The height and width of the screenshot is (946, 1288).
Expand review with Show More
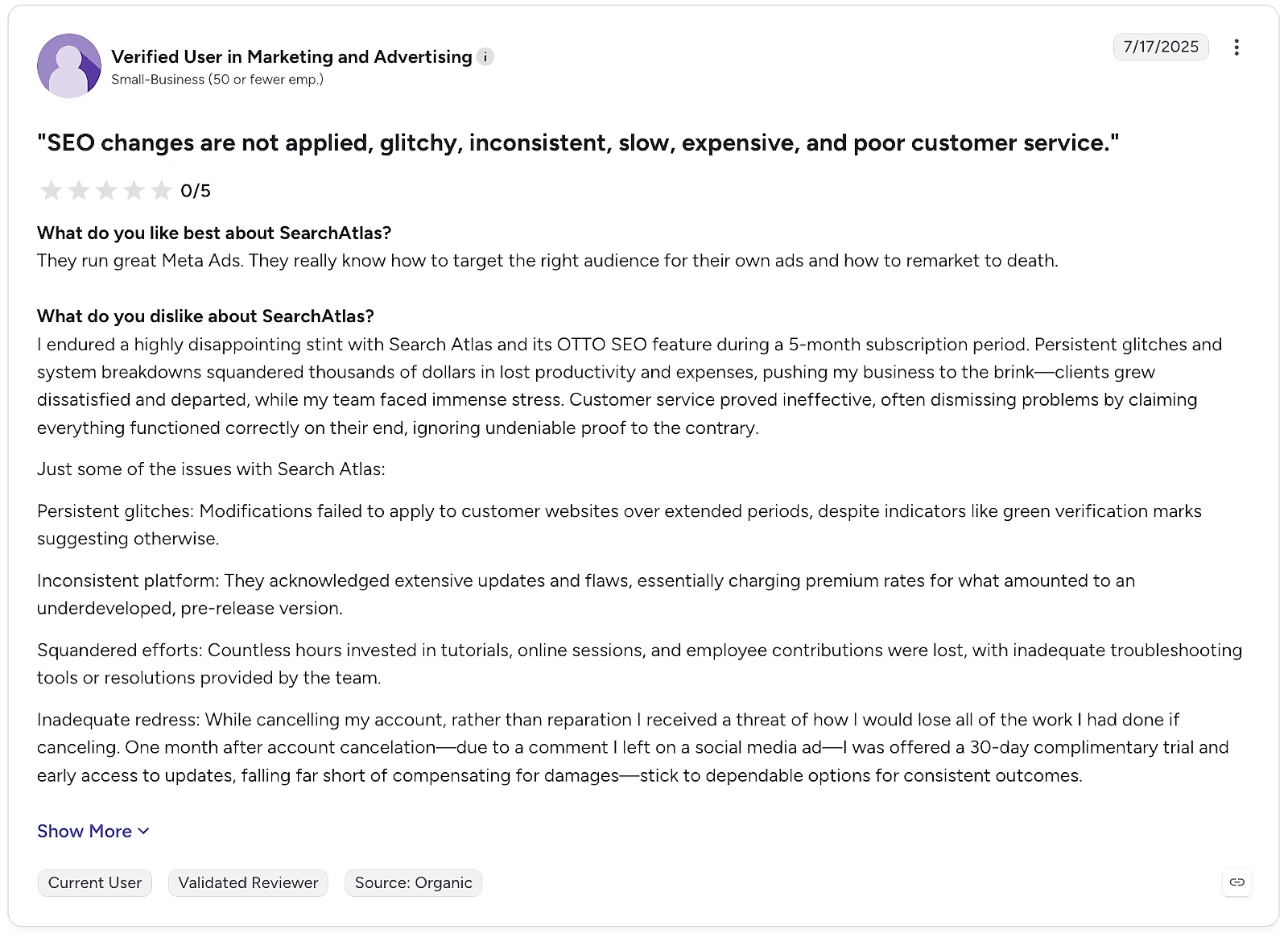click(x=93, y=831)
